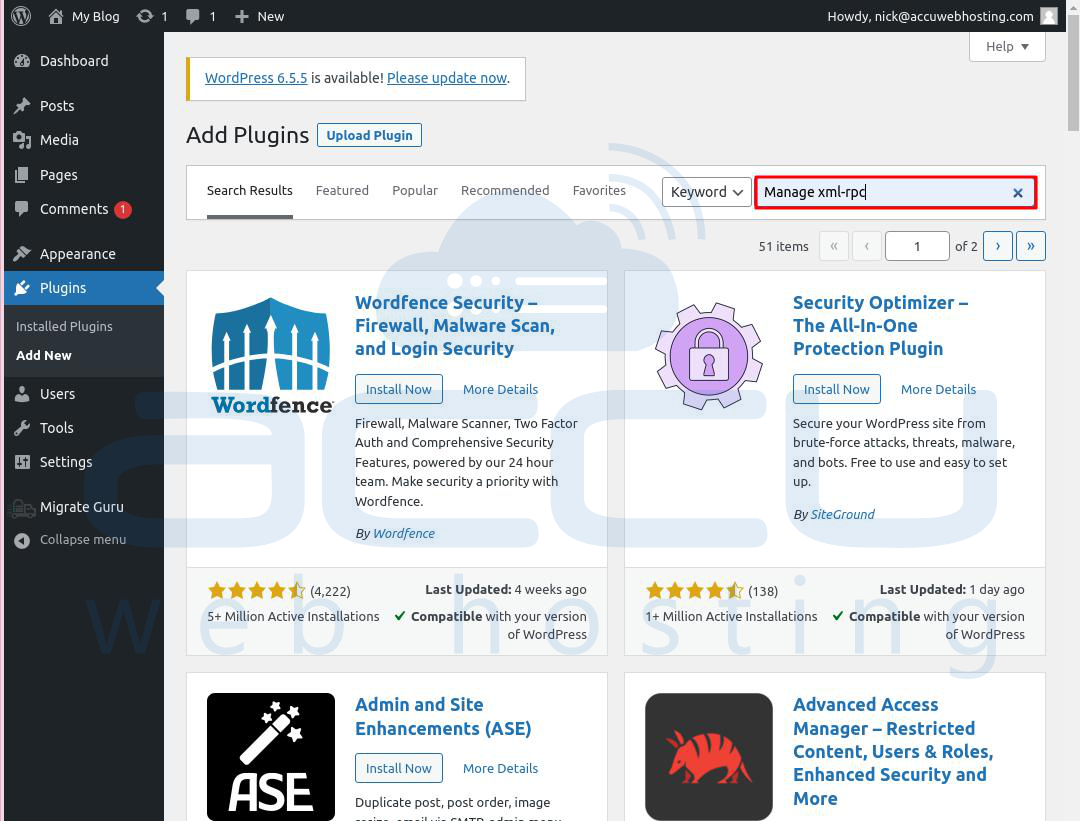This screenshot has height=821, width=1080.
Task: Click the Pages document icon
Action: click(x=22, y=175)
